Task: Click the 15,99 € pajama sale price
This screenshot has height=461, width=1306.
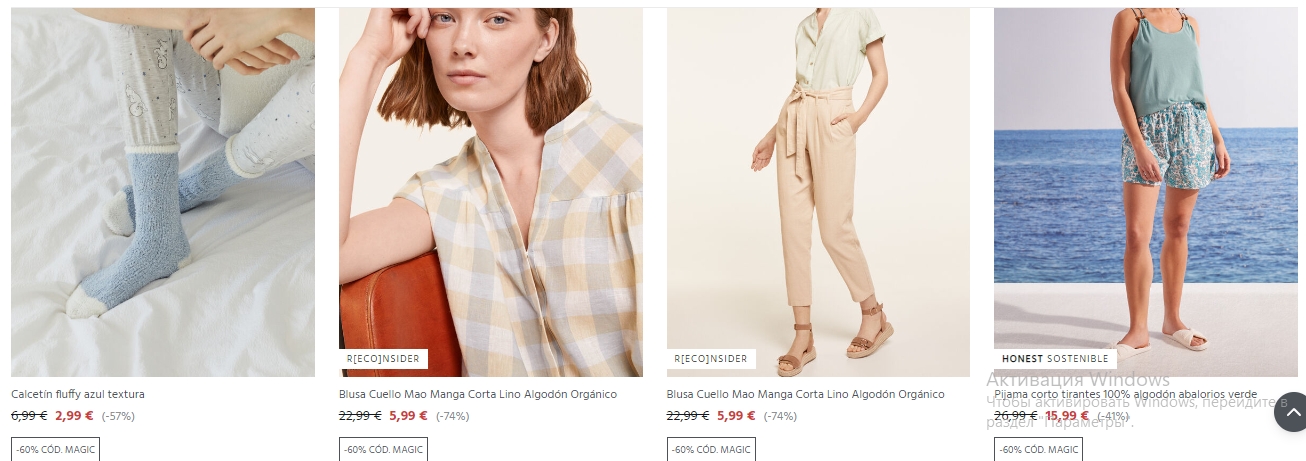Action: (1067, 416)
